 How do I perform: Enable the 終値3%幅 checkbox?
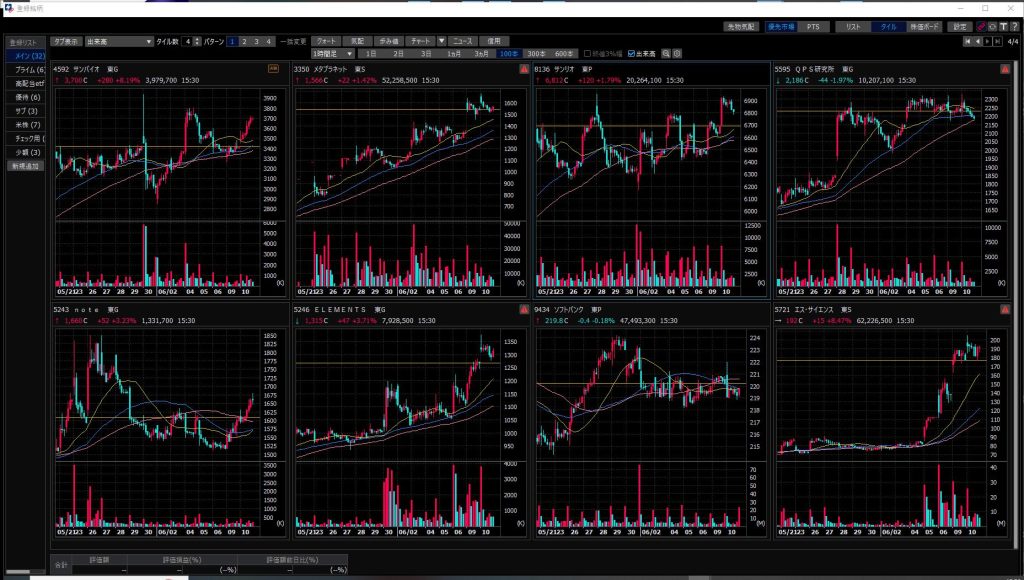tap(587, 53)
